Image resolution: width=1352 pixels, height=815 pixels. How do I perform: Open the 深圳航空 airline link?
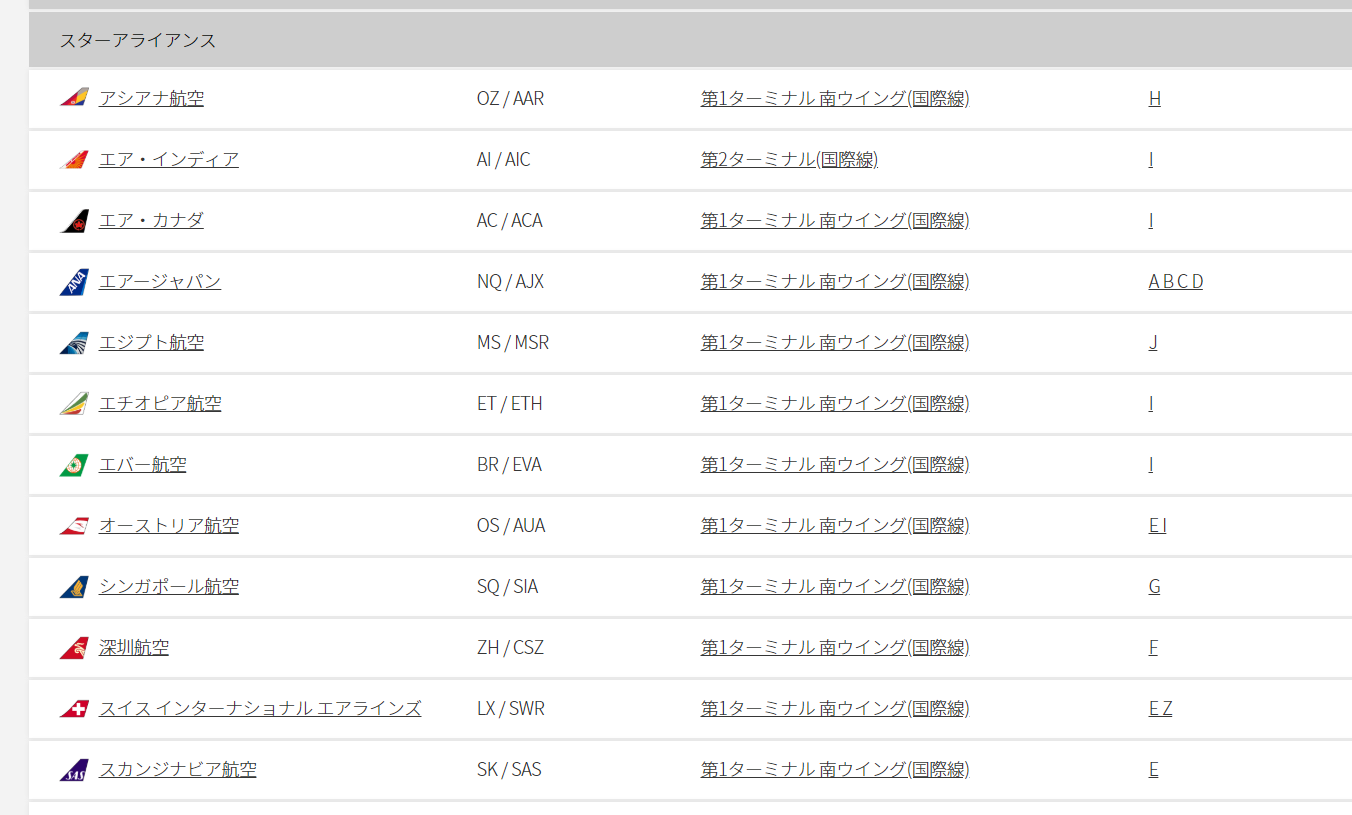coord(134,648)
